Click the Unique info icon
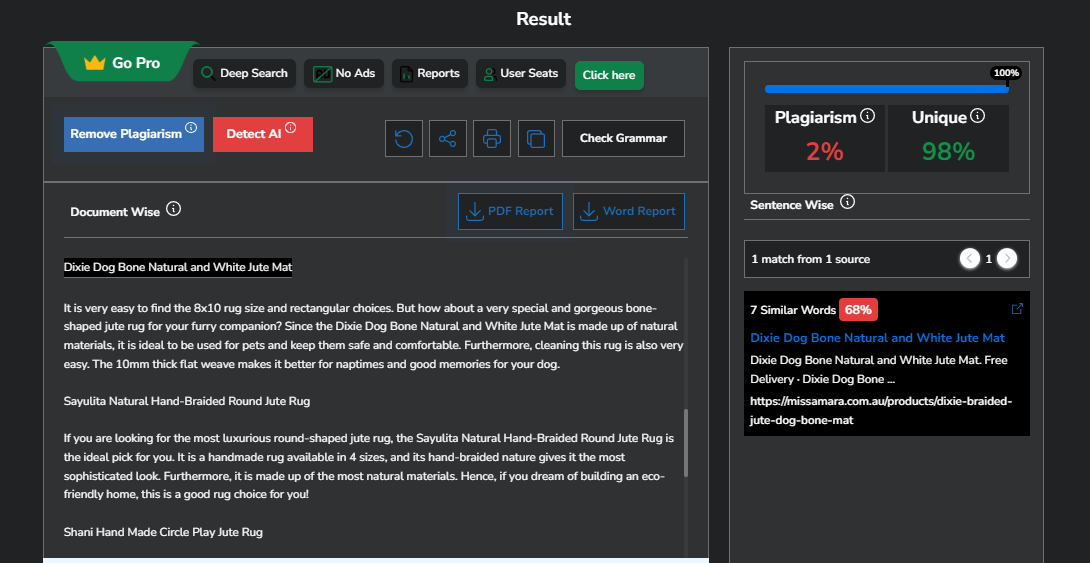This screenshot has width=1090, height=563. [x=977, y=115]
